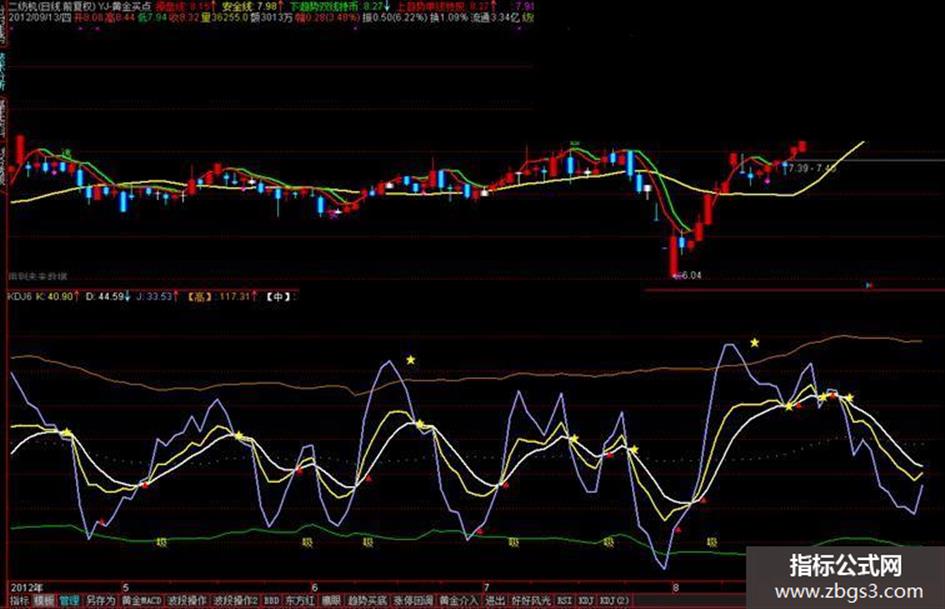Open the 东方红 indicator tab

click(x=300, y=601)
